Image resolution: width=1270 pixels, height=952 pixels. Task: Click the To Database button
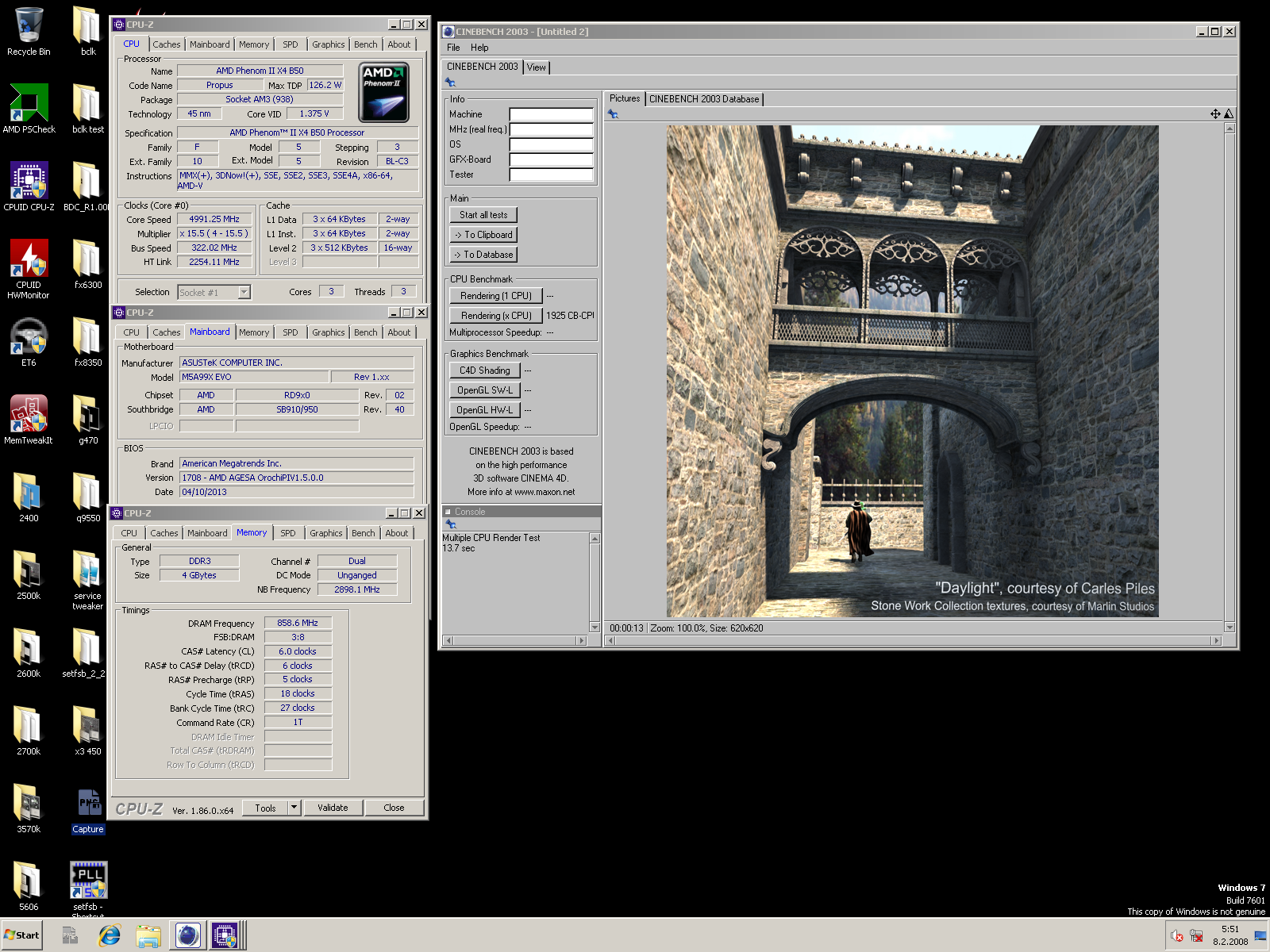pos(483,255)
